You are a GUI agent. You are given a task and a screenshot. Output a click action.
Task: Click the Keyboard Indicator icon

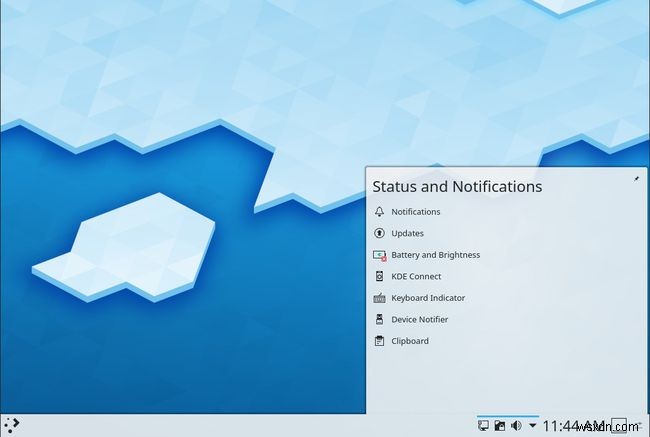[379, 298]
